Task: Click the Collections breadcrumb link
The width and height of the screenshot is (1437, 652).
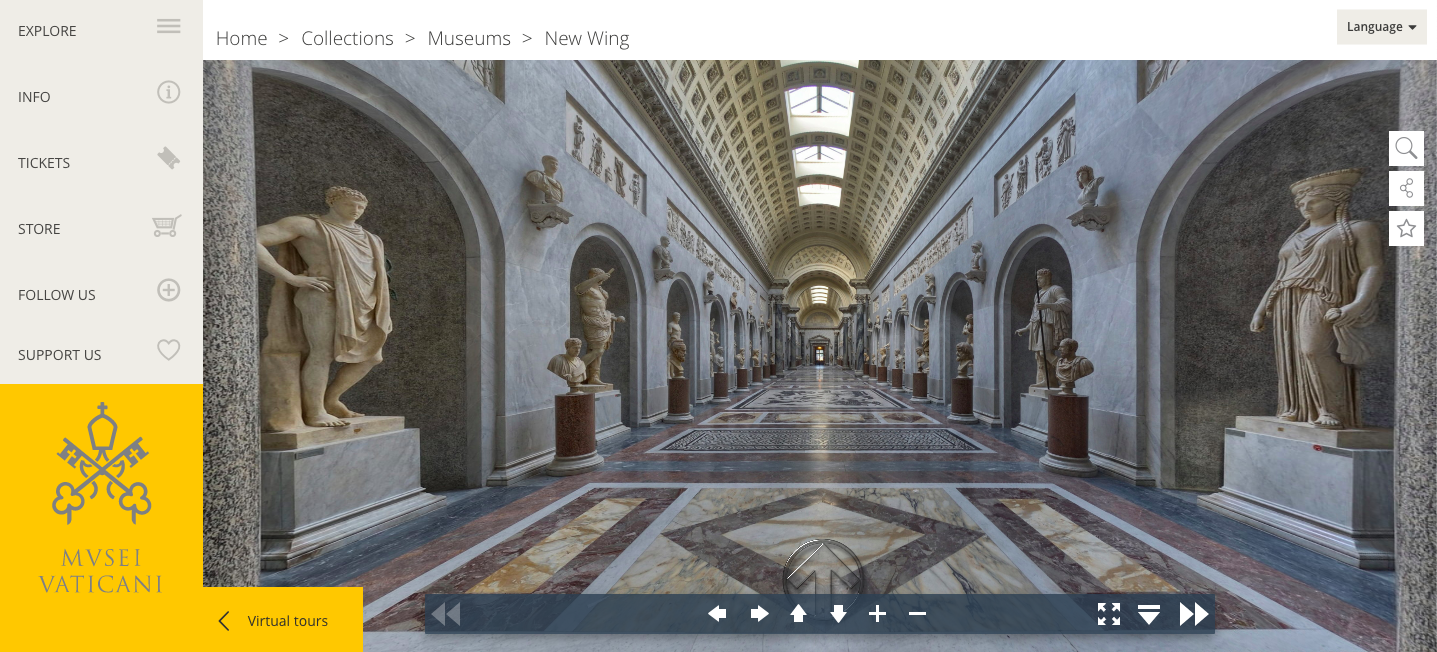Action: (x=347, y=39)
